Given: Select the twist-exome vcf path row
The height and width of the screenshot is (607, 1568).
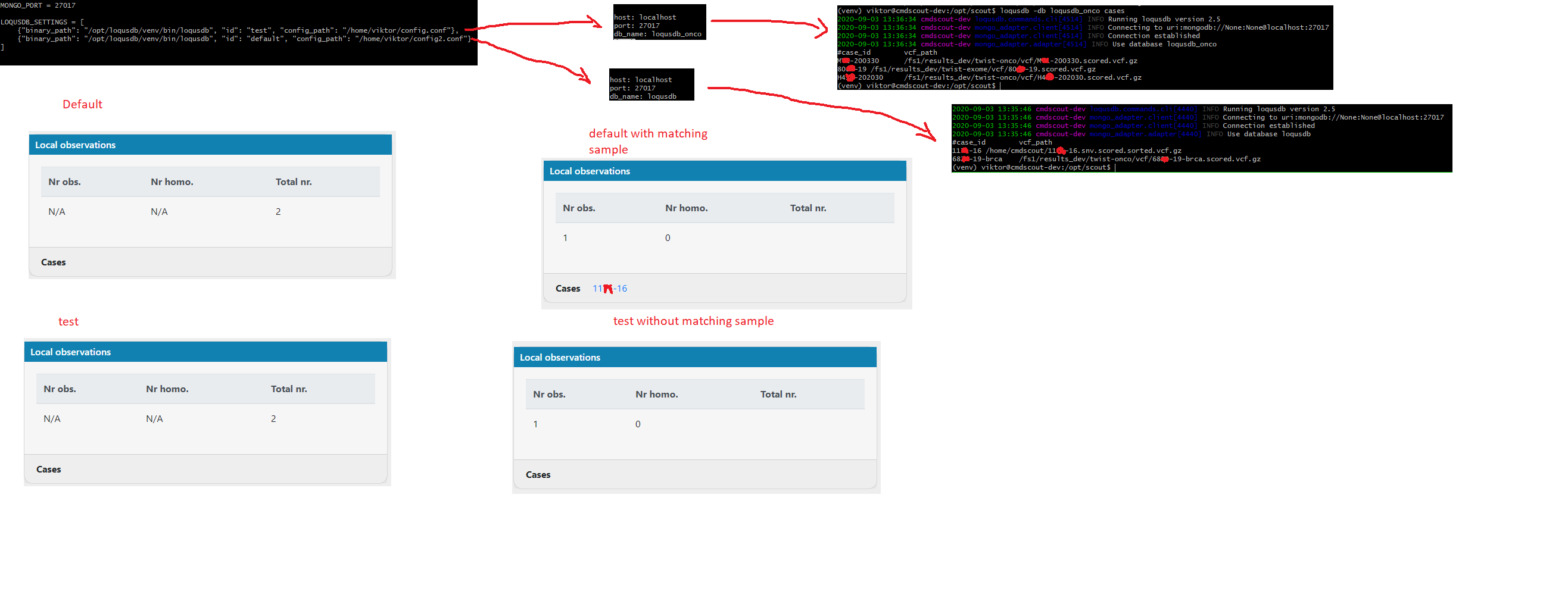Looking at the screenshot, I should [x=967, y=70].
